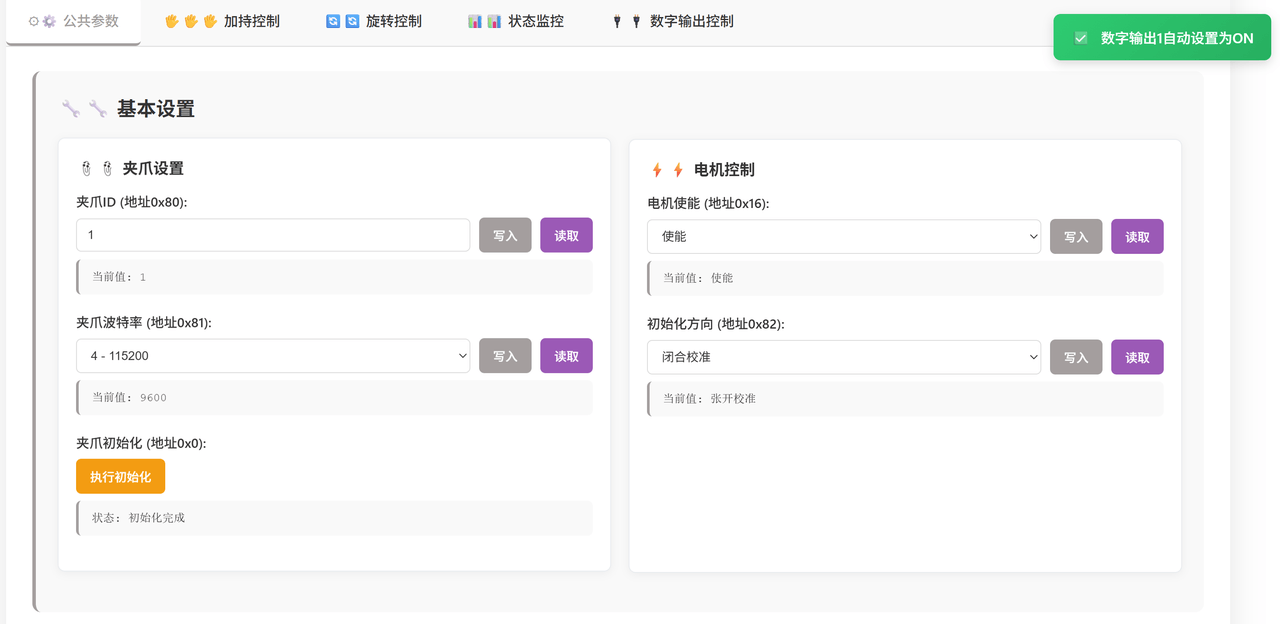Click the gear icon on 公共参数 tab
Viewport: 1280px width, 624px height.
coord(48,21)
